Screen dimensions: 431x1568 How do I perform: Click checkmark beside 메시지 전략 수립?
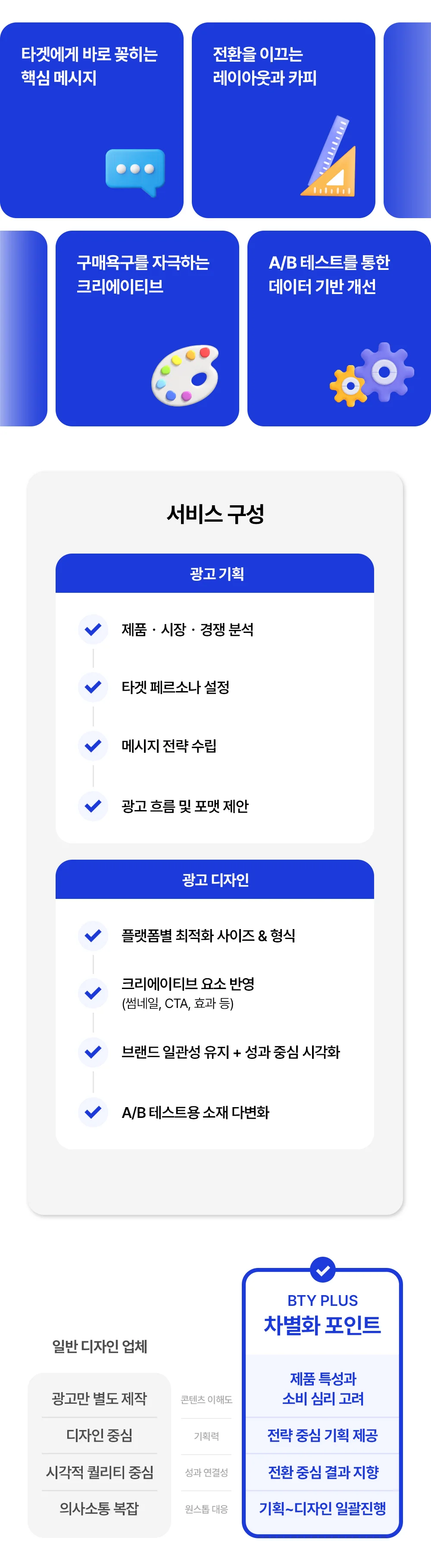pyautogui.click(x=93, y=746)
